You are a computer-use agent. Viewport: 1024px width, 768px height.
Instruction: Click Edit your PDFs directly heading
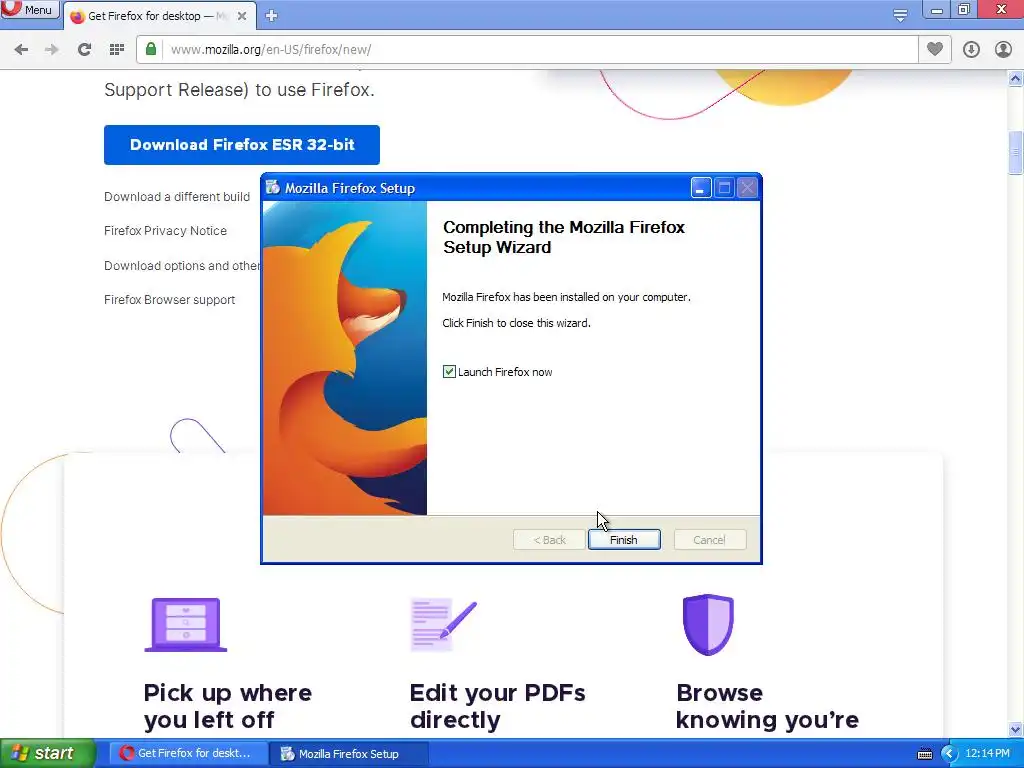[x=498, y=706]
